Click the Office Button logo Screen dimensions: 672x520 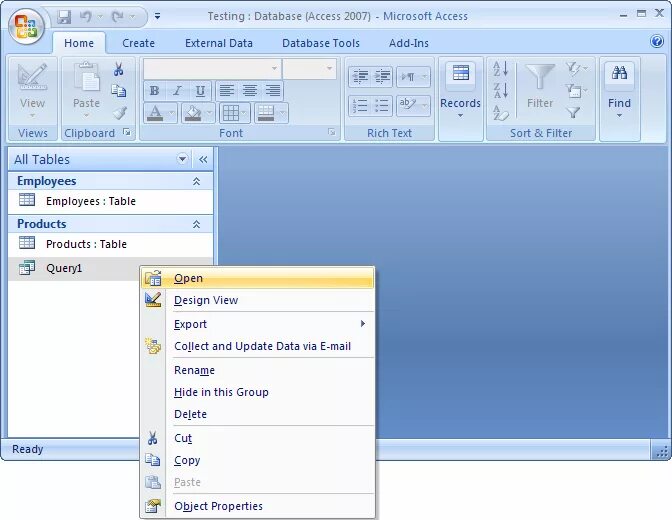coord(26,26)
